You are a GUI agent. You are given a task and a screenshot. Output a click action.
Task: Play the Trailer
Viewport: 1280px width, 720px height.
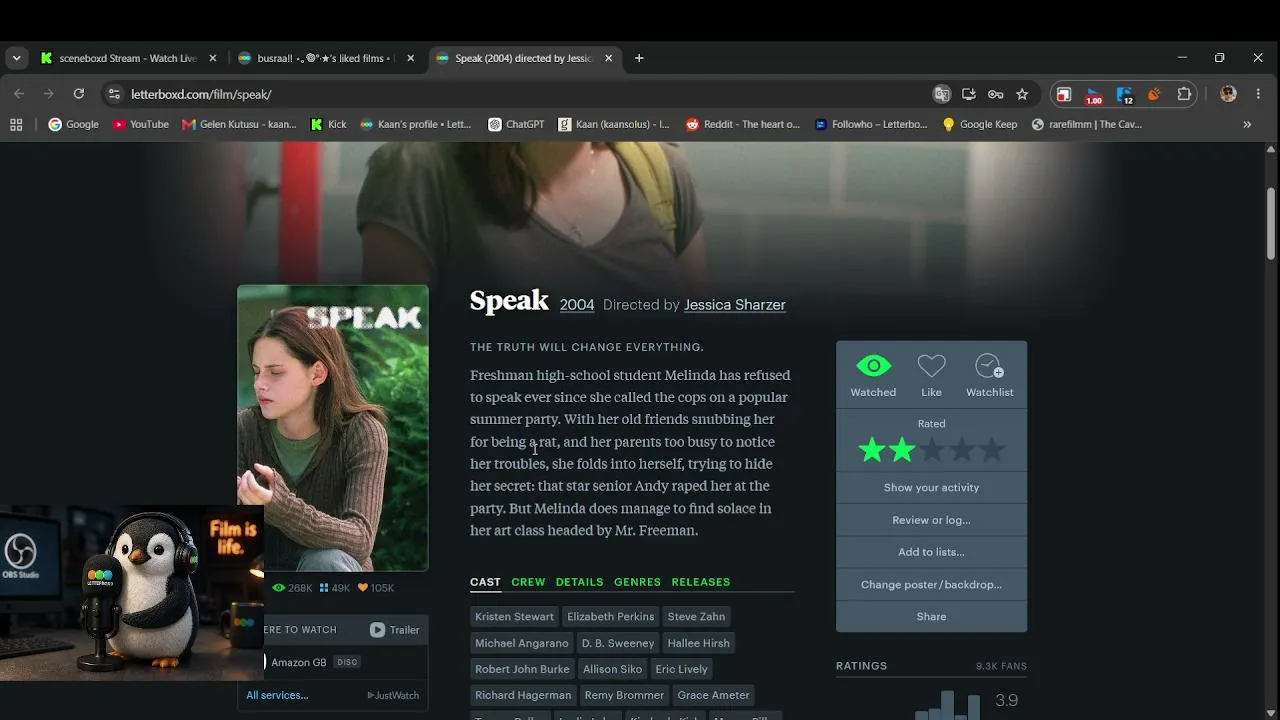point(394,630)
